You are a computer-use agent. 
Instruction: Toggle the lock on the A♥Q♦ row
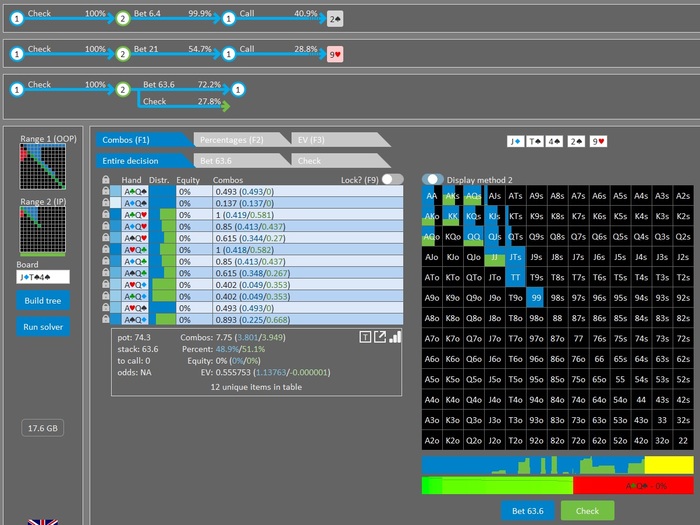click(106, 284)
